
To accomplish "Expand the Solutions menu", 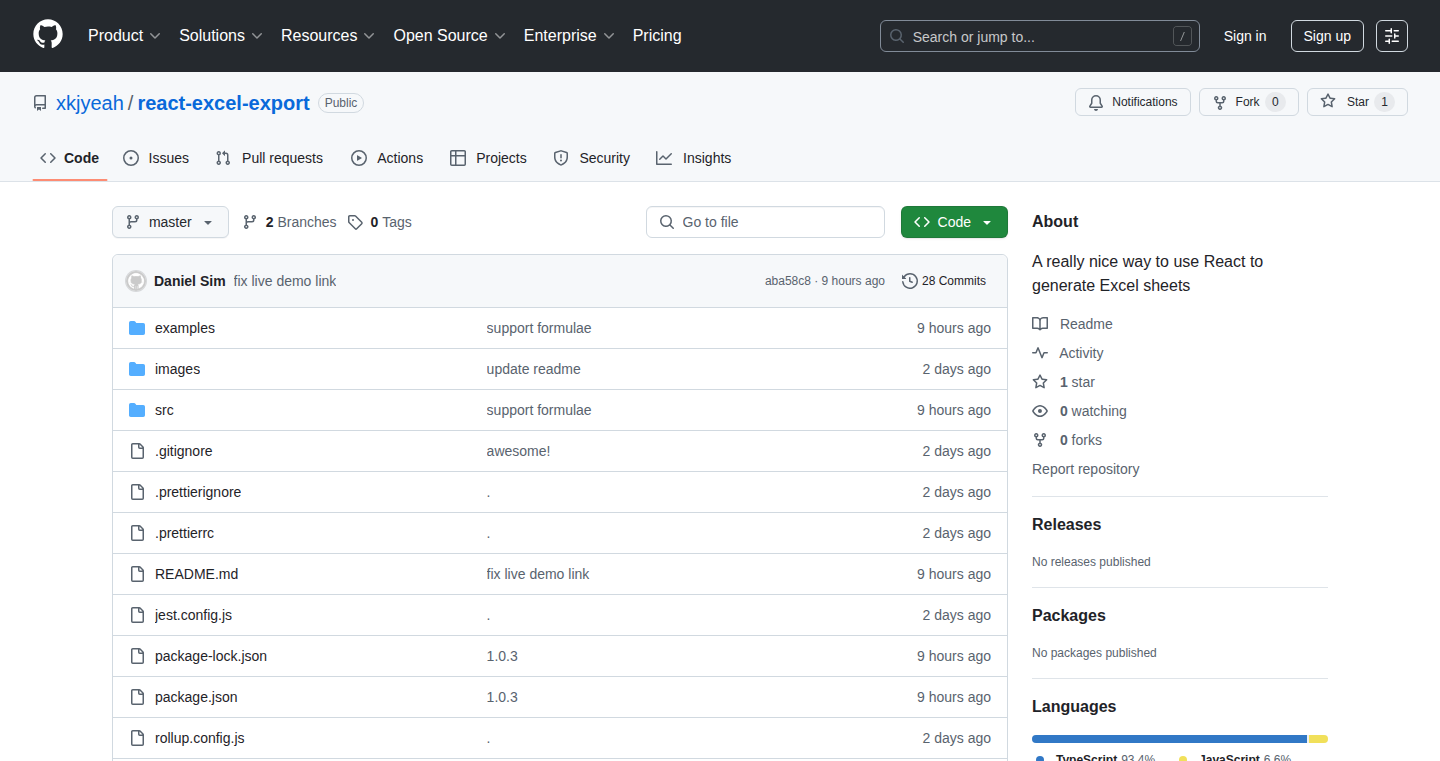I will click(221, 35).
